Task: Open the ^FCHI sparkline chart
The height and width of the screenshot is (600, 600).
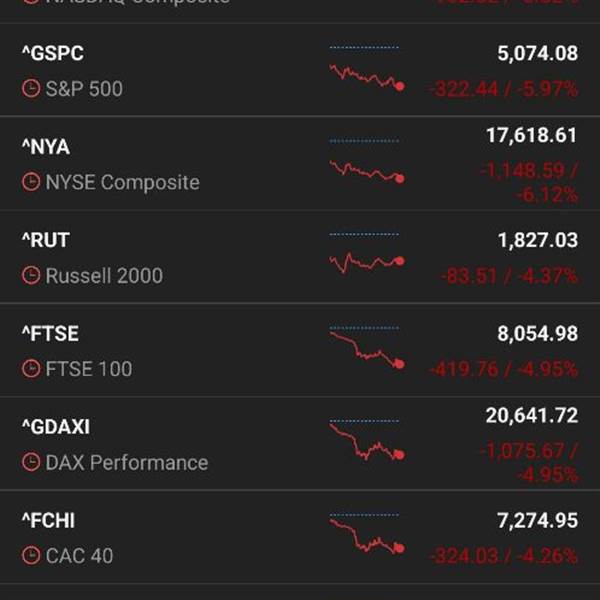Action: coord(367,534)
